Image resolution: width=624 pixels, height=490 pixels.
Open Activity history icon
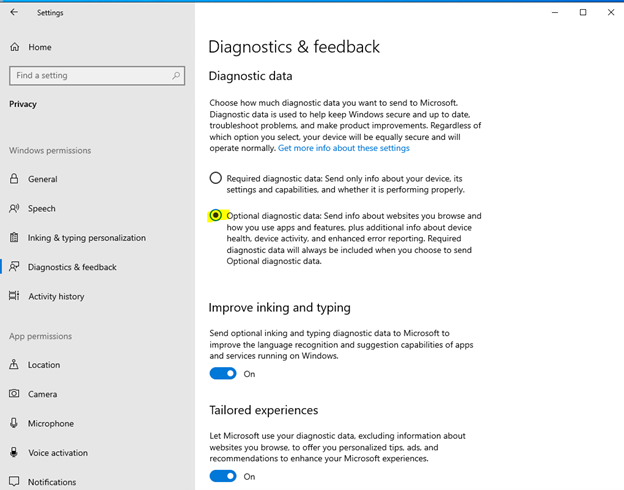pos(14,296)
